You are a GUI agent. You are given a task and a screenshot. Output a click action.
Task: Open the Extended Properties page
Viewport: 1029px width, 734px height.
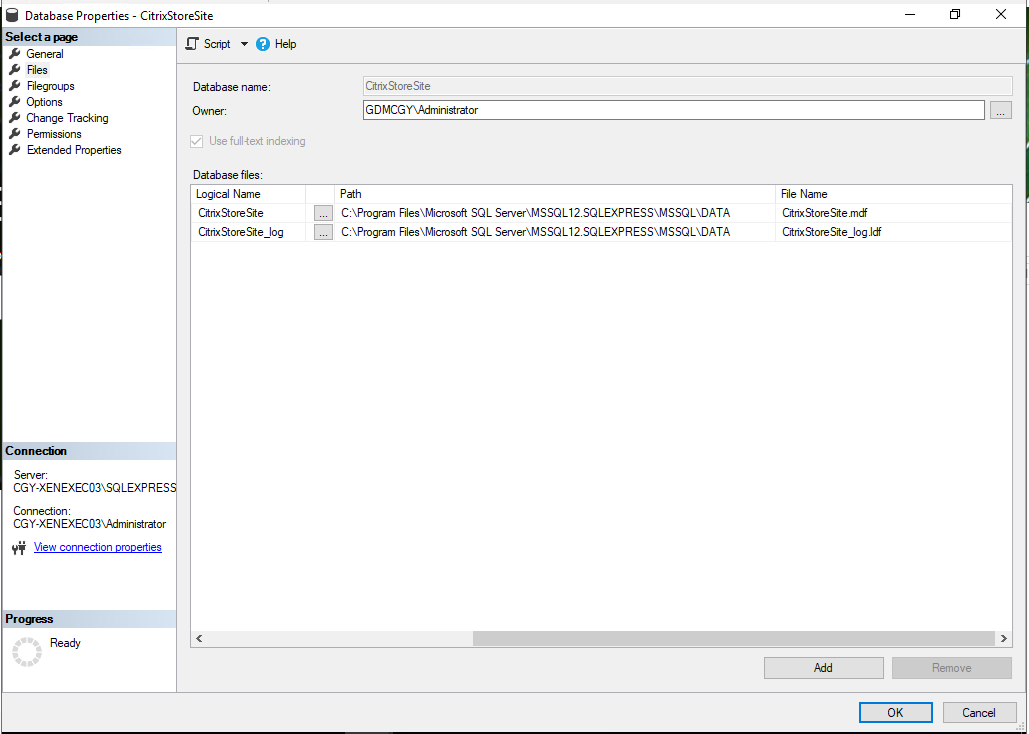(74, 150)
